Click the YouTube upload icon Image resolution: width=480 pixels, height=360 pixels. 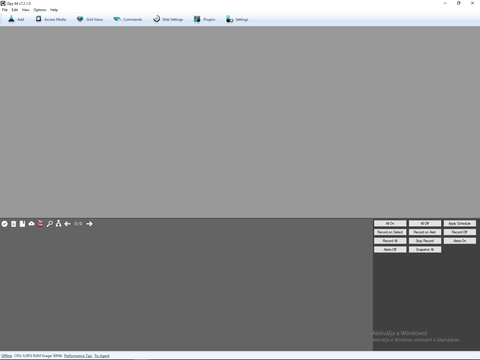pos(40,223)
